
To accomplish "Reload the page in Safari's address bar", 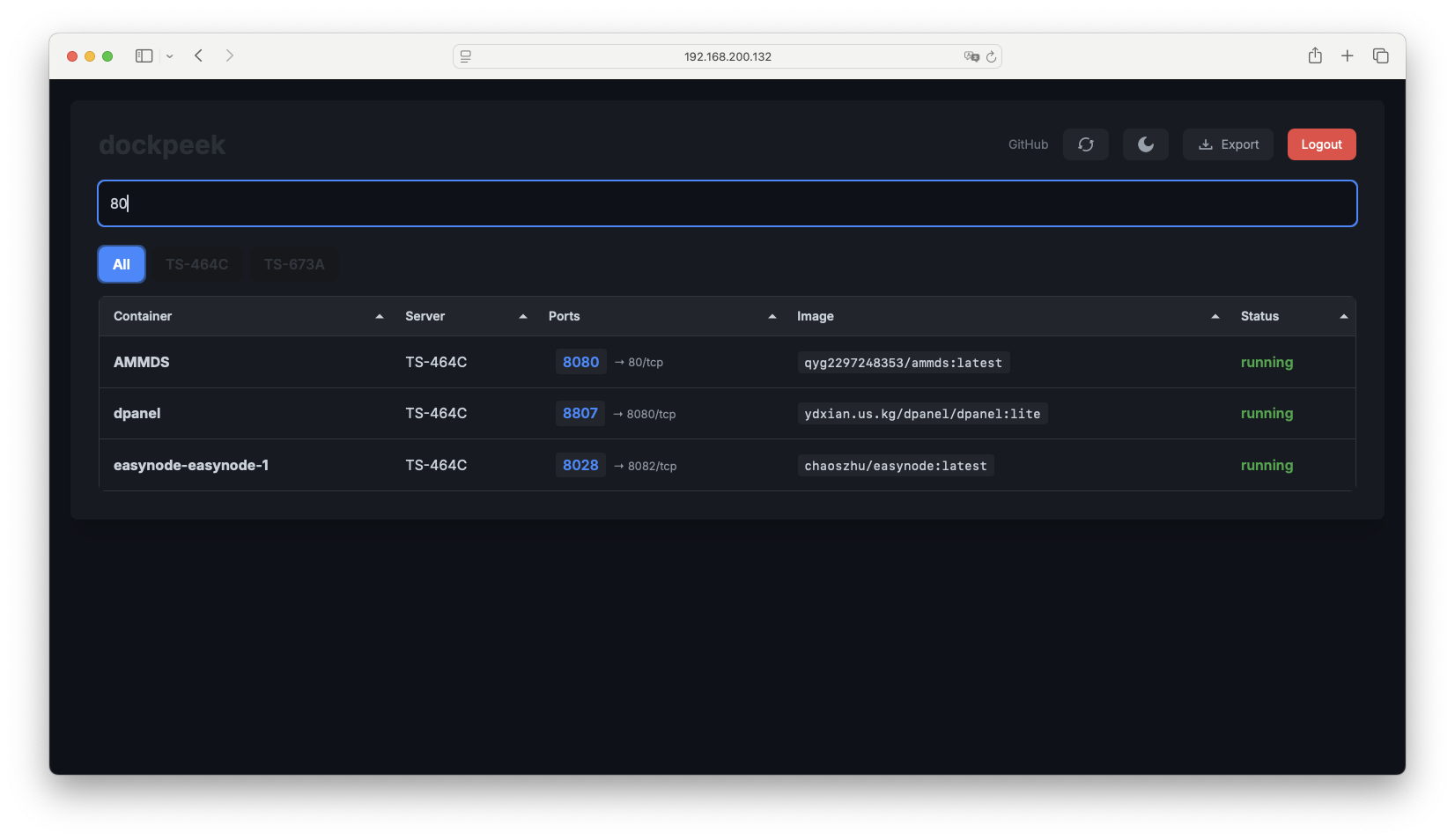I will (x=991, y=56).
